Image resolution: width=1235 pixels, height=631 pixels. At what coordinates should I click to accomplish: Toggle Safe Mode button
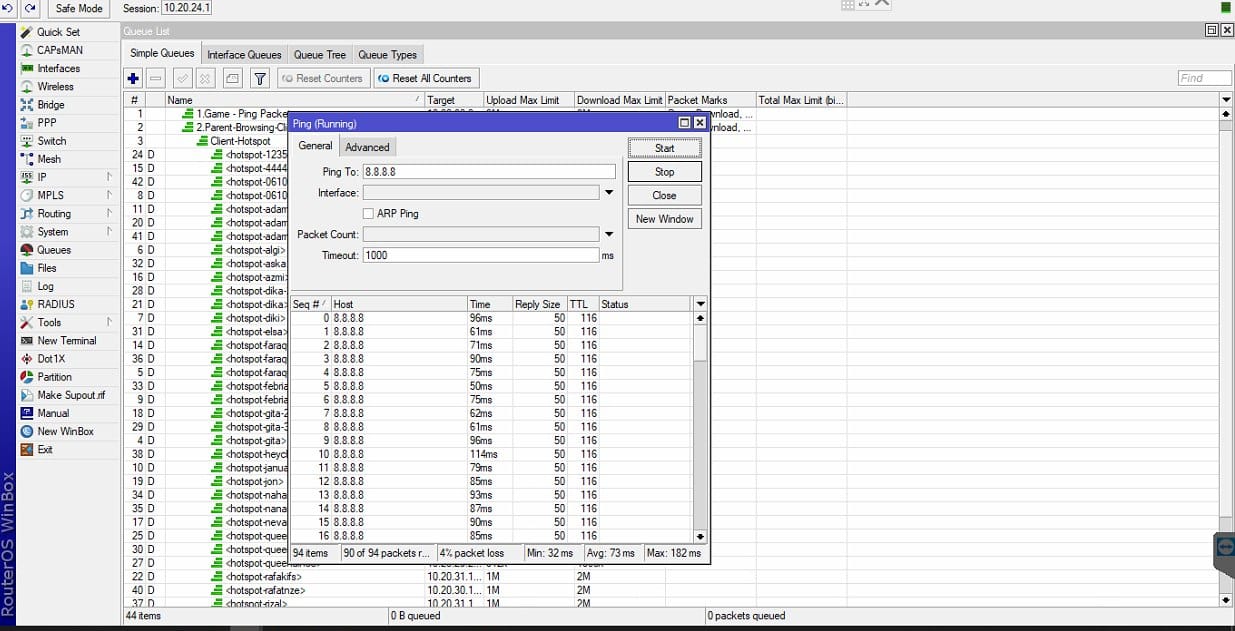(x=79, y=8)
